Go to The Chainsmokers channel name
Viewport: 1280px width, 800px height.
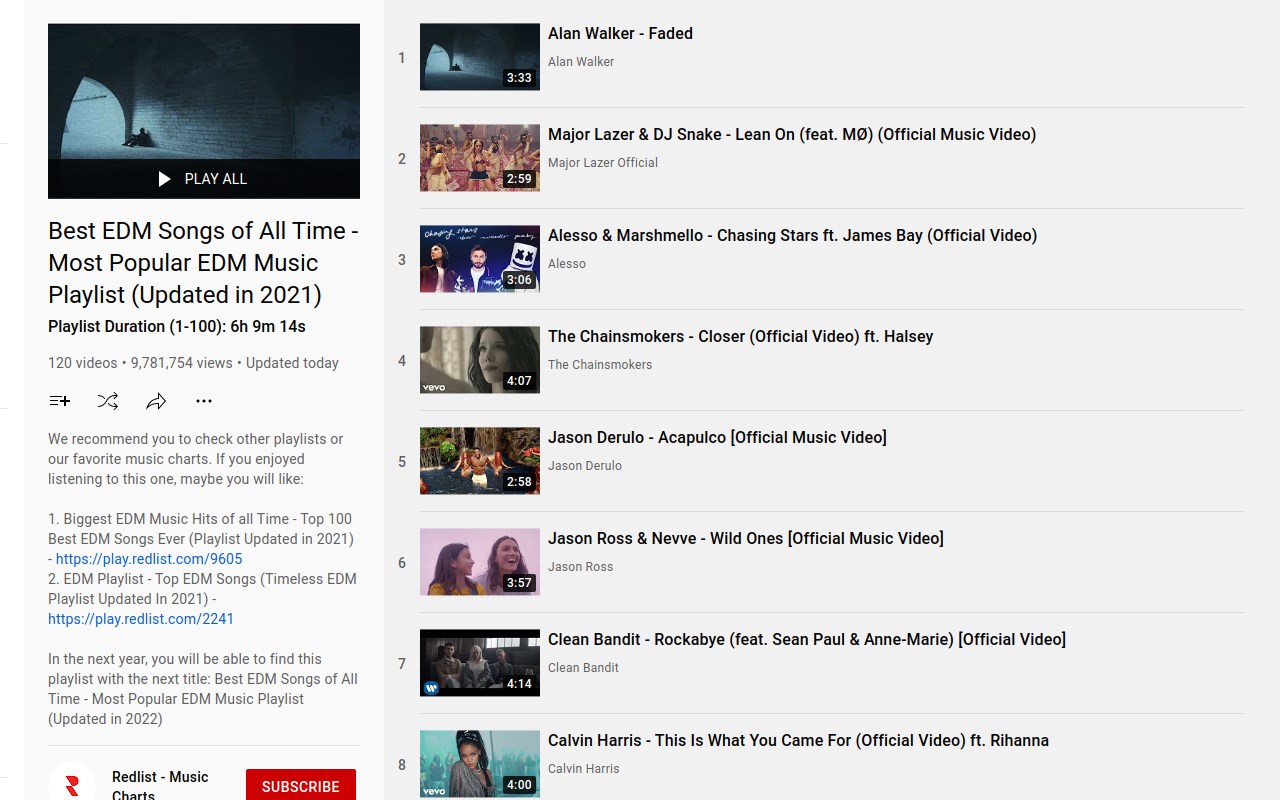(x=600, y=365)
